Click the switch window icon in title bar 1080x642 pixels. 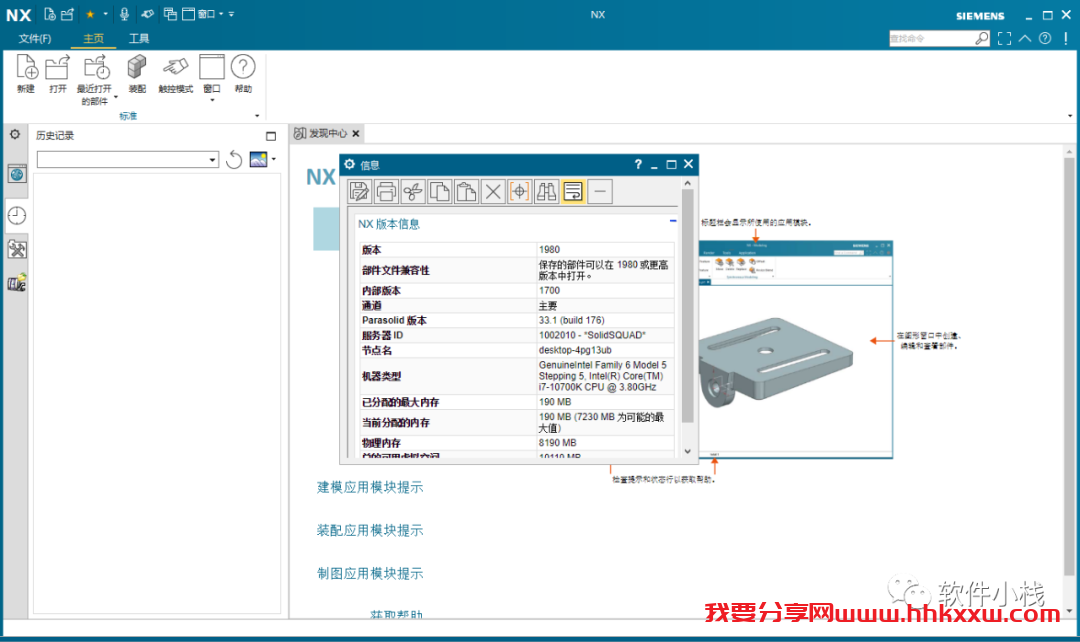(170, 14)
